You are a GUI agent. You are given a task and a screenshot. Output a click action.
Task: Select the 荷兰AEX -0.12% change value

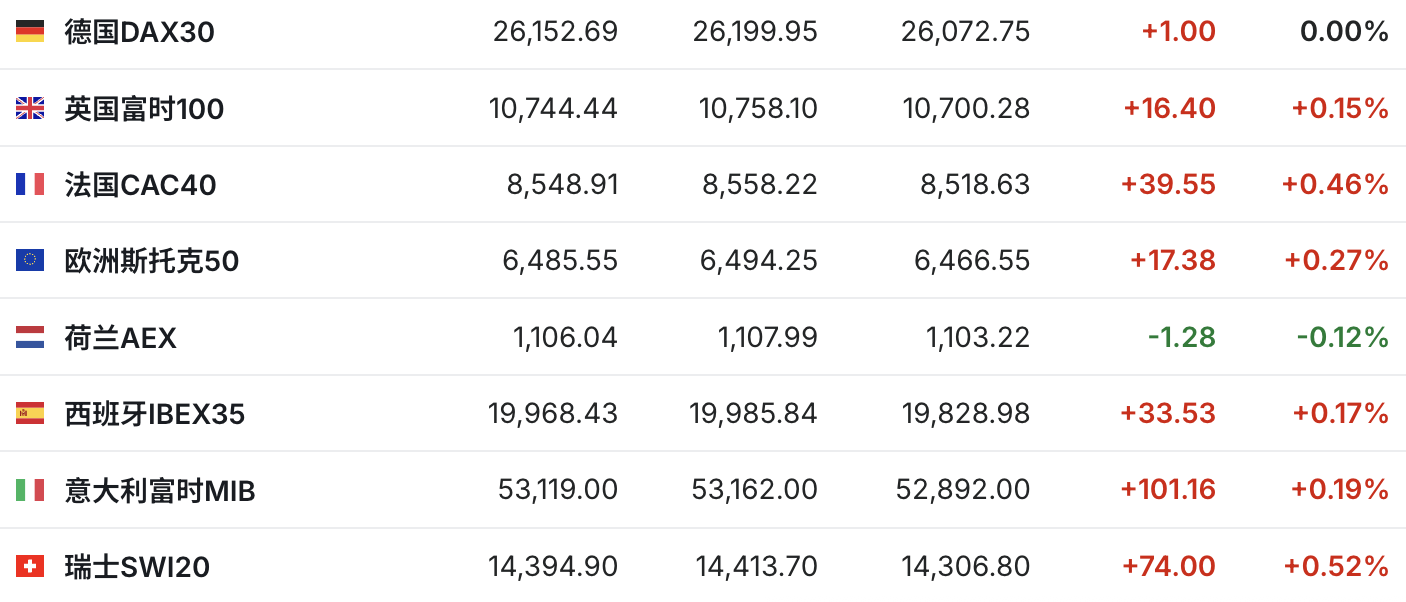pos(1342,338)
